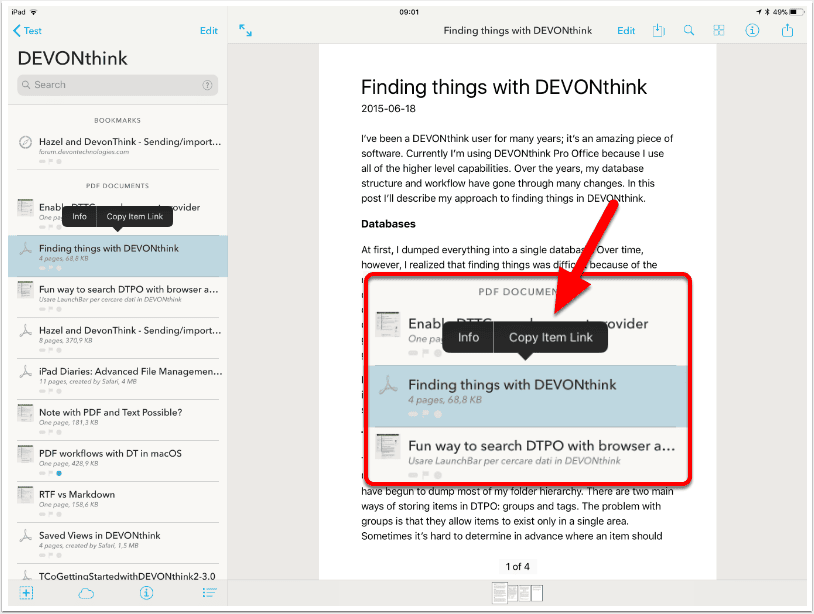Screen dimensions: 814x614
Task: Click page thumbnails strip at bottom
Action: (x=518, y=593)
